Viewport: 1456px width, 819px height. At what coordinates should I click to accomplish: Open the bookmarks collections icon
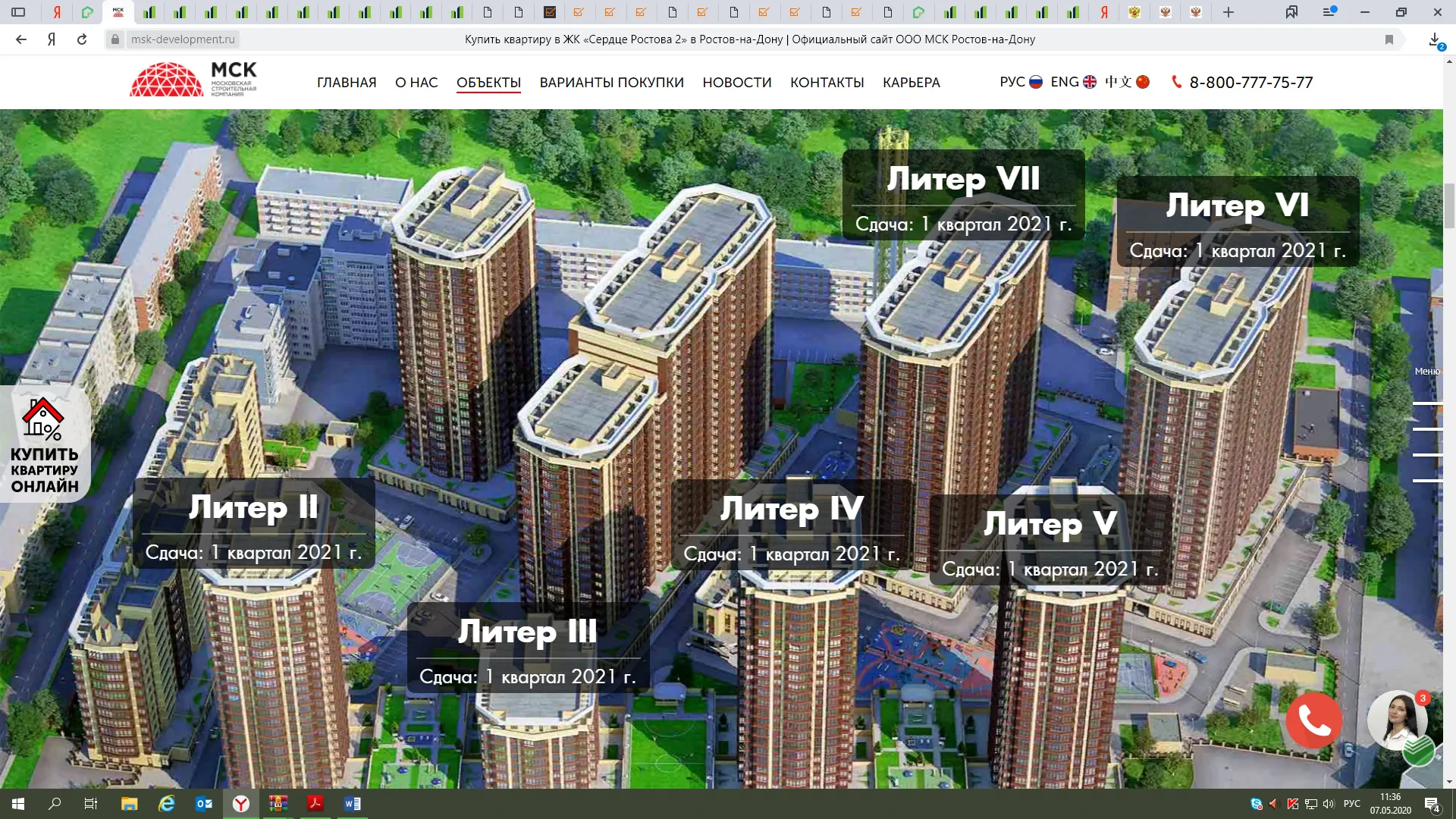pyautogui.click(x=1291, y=12)
